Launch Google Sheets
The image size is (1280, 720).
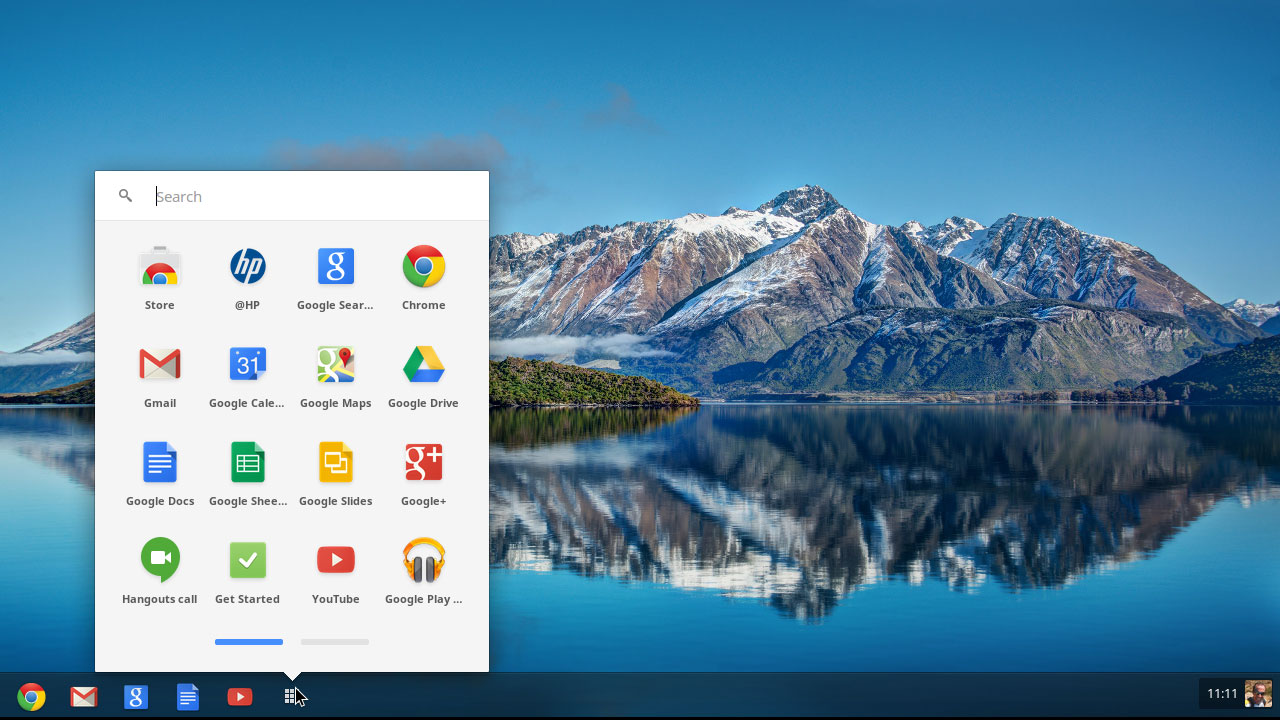[248, 463]
